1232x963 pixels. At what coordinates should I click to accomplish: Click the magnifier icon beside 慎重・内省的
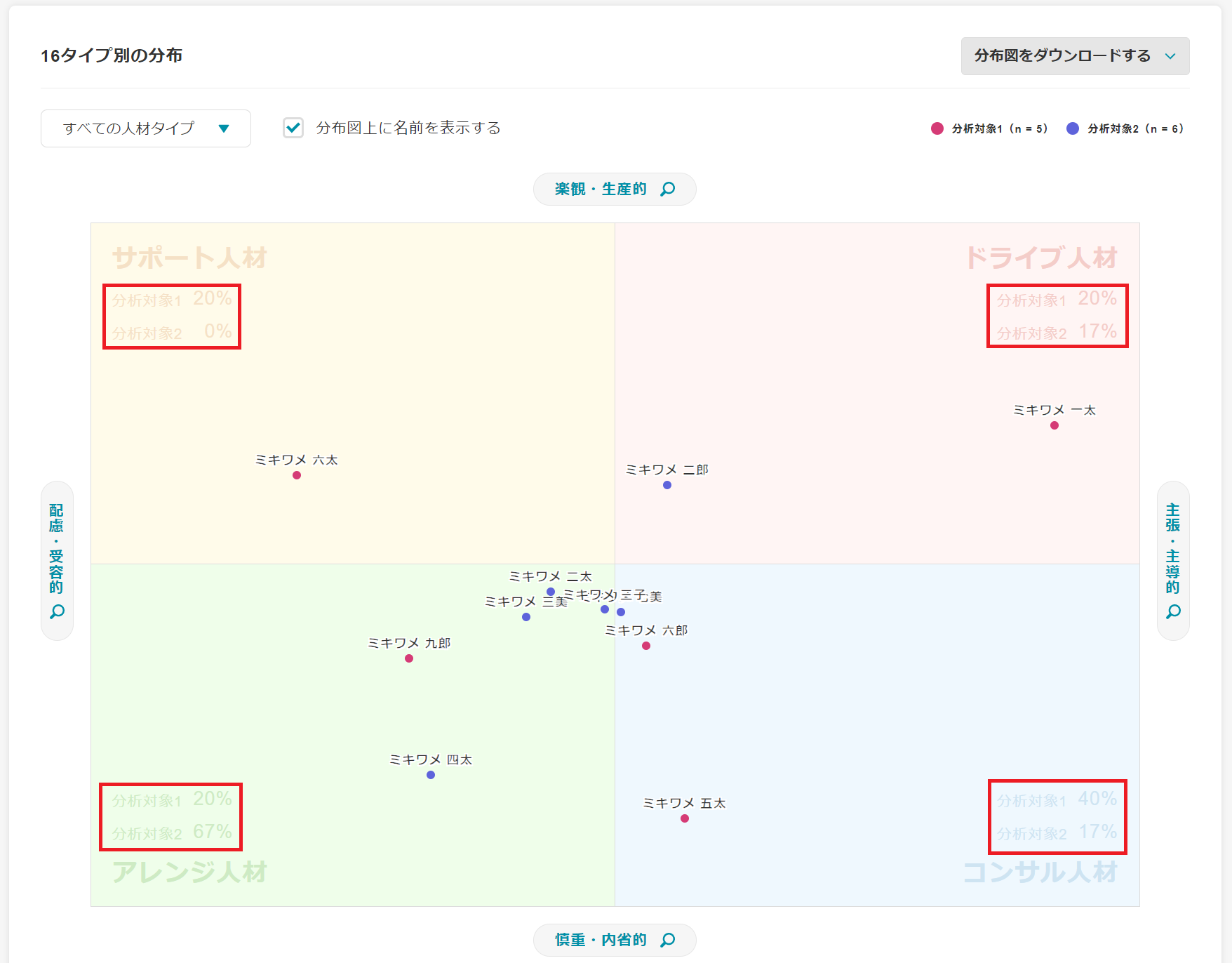pyautogui.click(x=667, y=939)
